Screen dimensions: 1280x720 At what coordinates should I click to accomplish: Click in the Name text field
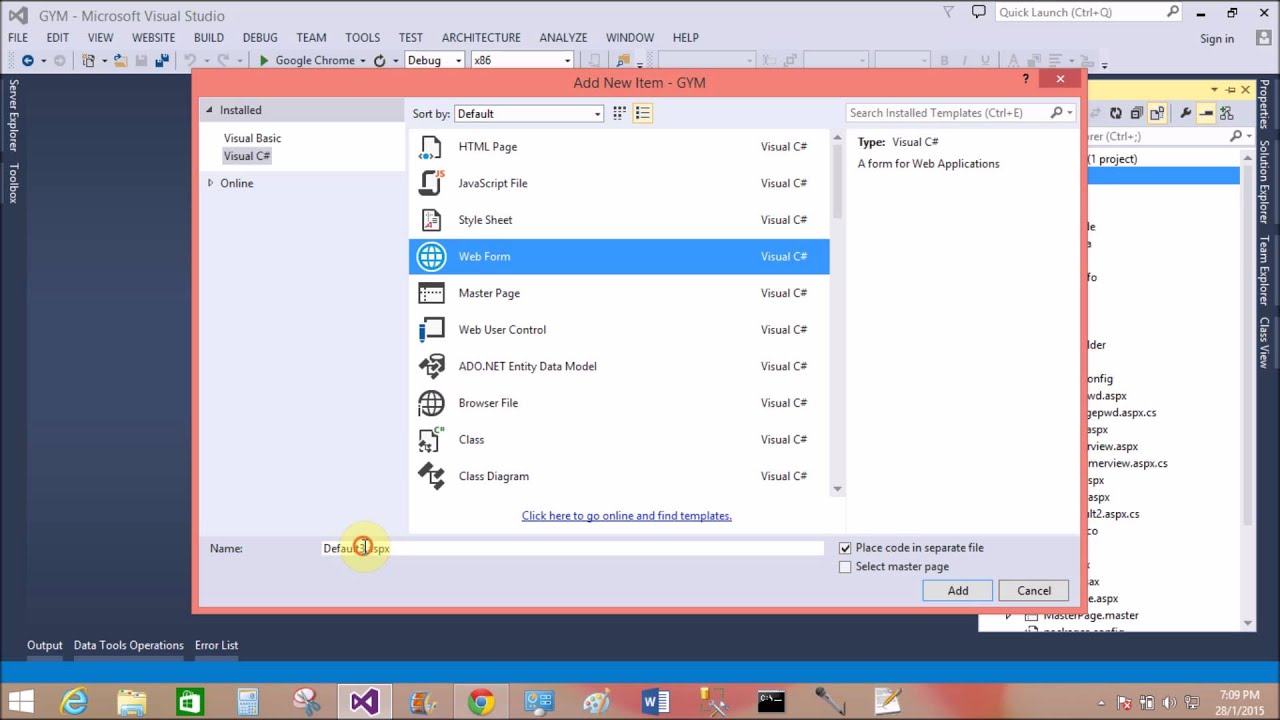click(572, 548)
